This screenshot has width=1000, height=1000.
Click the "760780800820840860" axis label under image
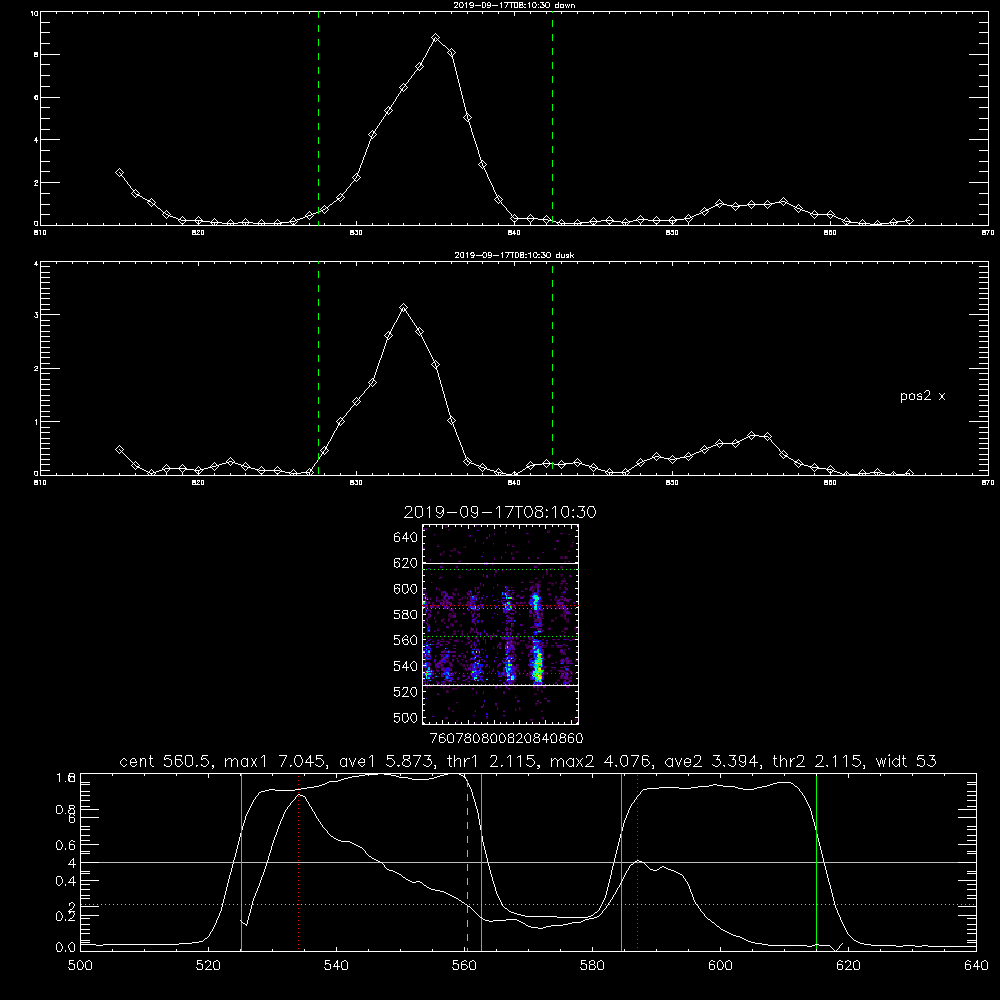pos(506,739)
